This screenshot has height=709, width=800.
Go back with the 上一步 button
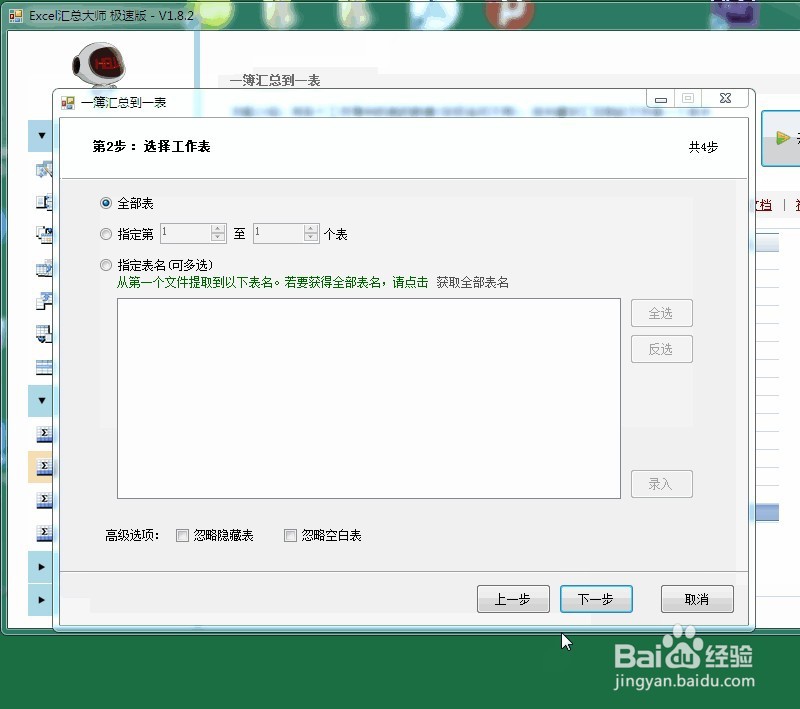(513, 599)
